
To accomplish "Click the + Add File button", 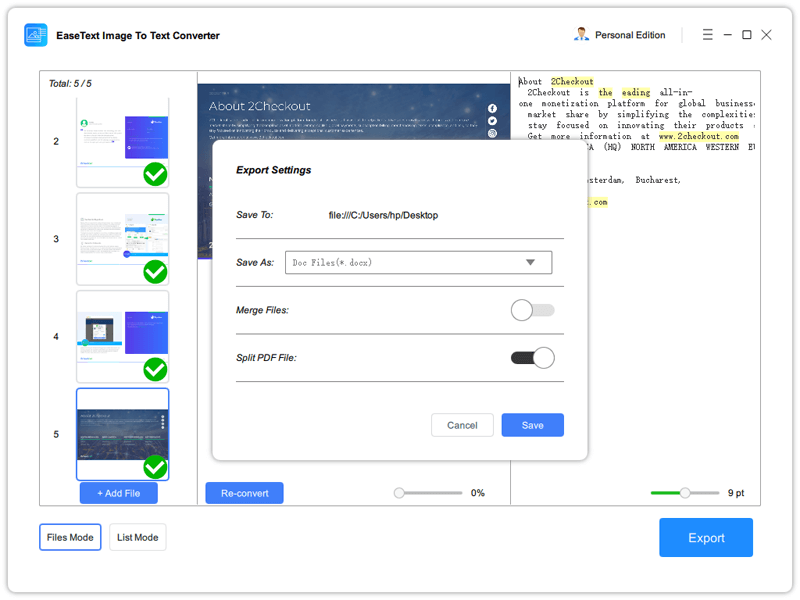I will click(118, 493).
